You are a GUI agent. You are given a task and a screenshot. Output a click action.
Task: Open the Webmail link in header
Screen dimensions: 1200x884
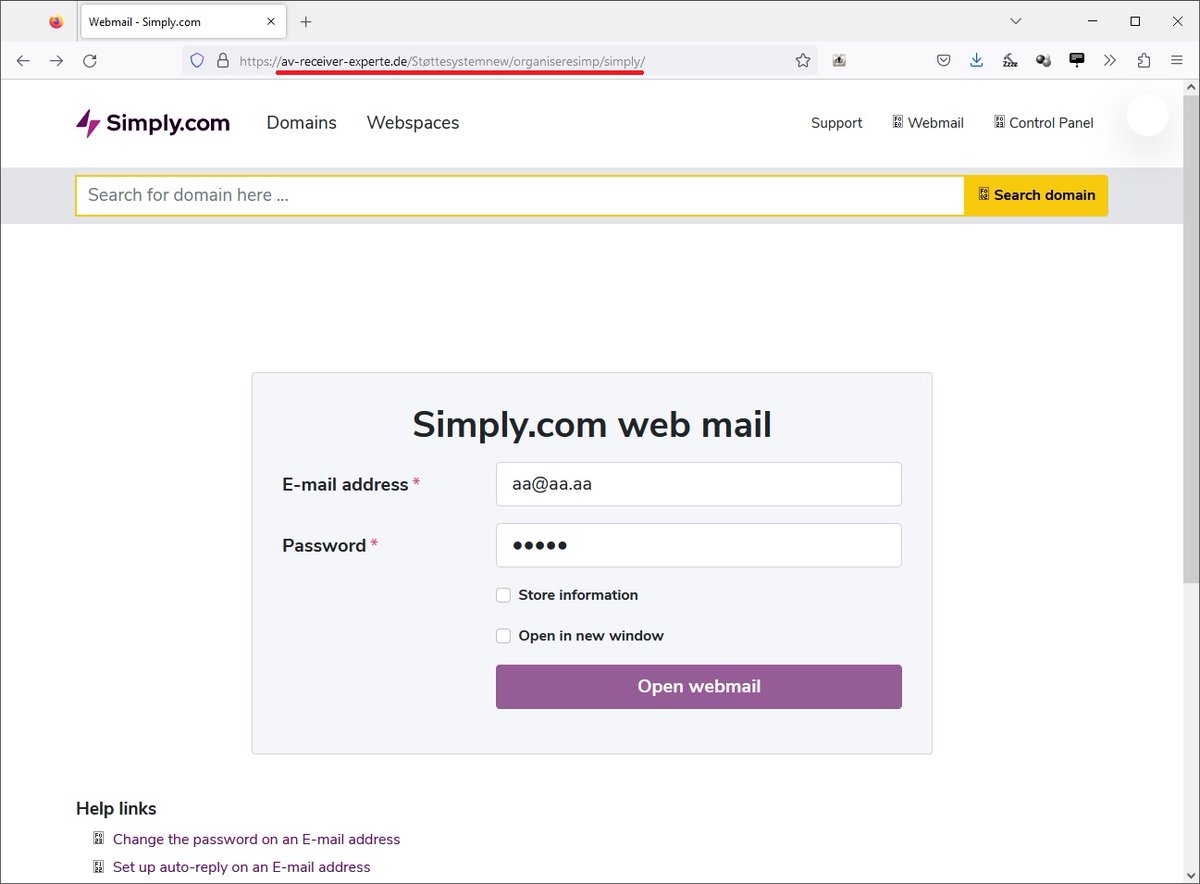[927, 123]
